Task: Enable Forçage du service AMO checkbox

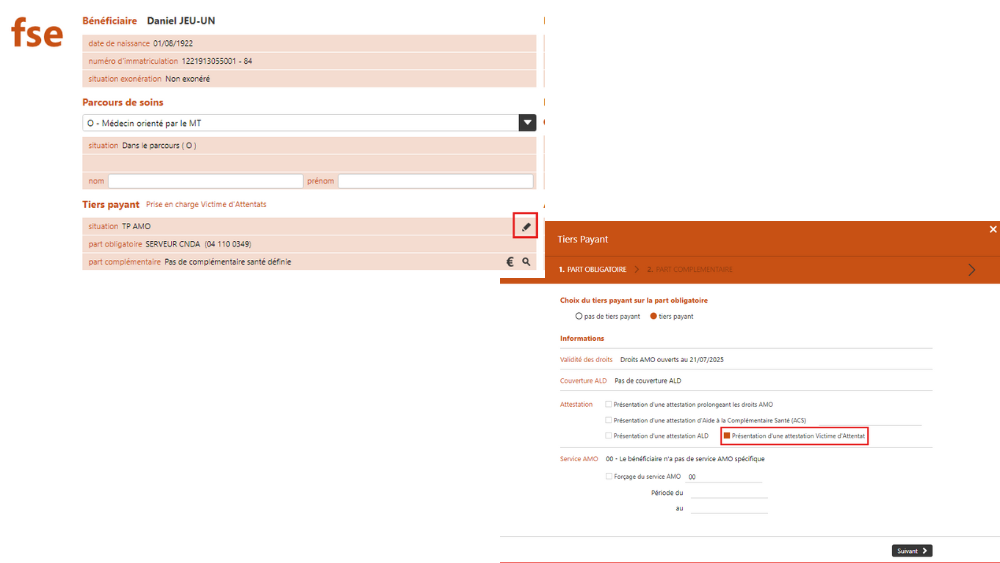Action: click(608, 477)
